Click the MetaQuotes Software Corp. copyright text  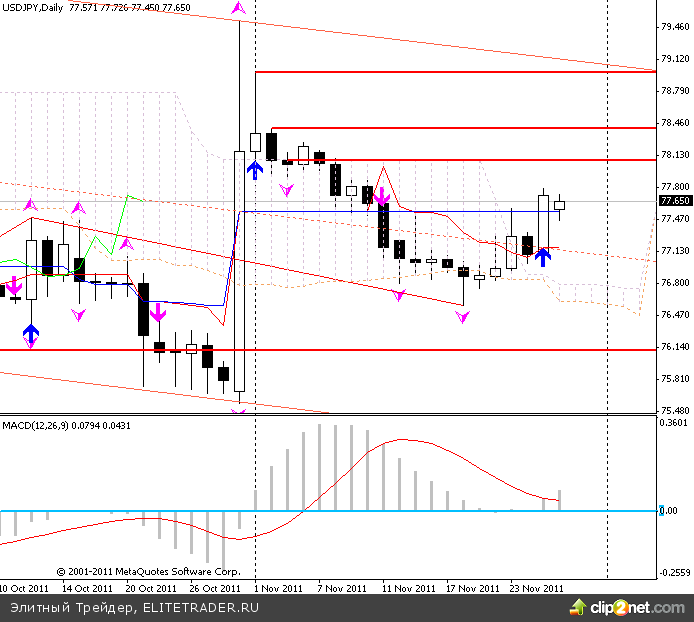coord(148,571)
